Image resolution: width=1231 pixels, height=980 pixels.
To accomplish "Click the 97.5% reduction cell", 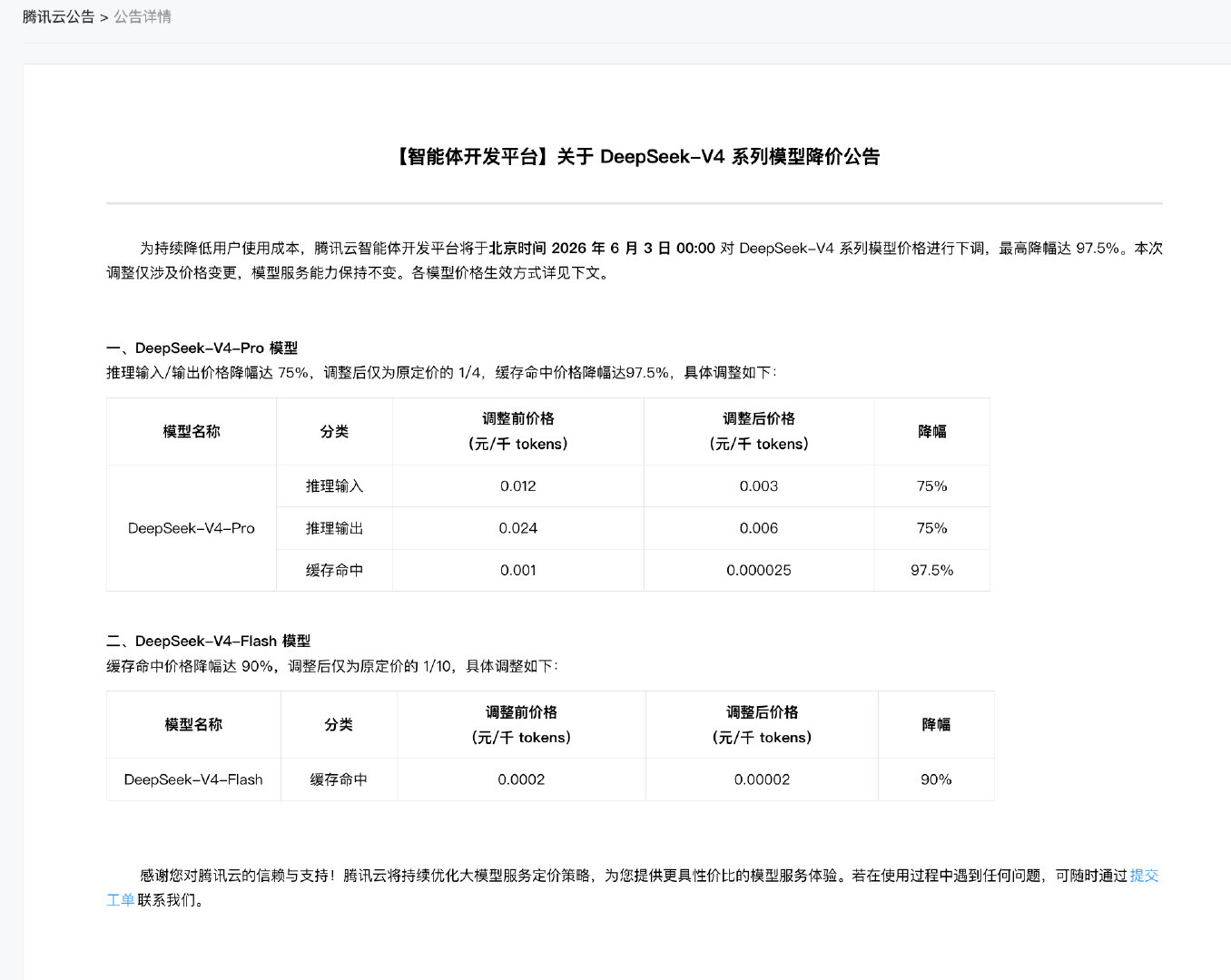I will point(932,571).
